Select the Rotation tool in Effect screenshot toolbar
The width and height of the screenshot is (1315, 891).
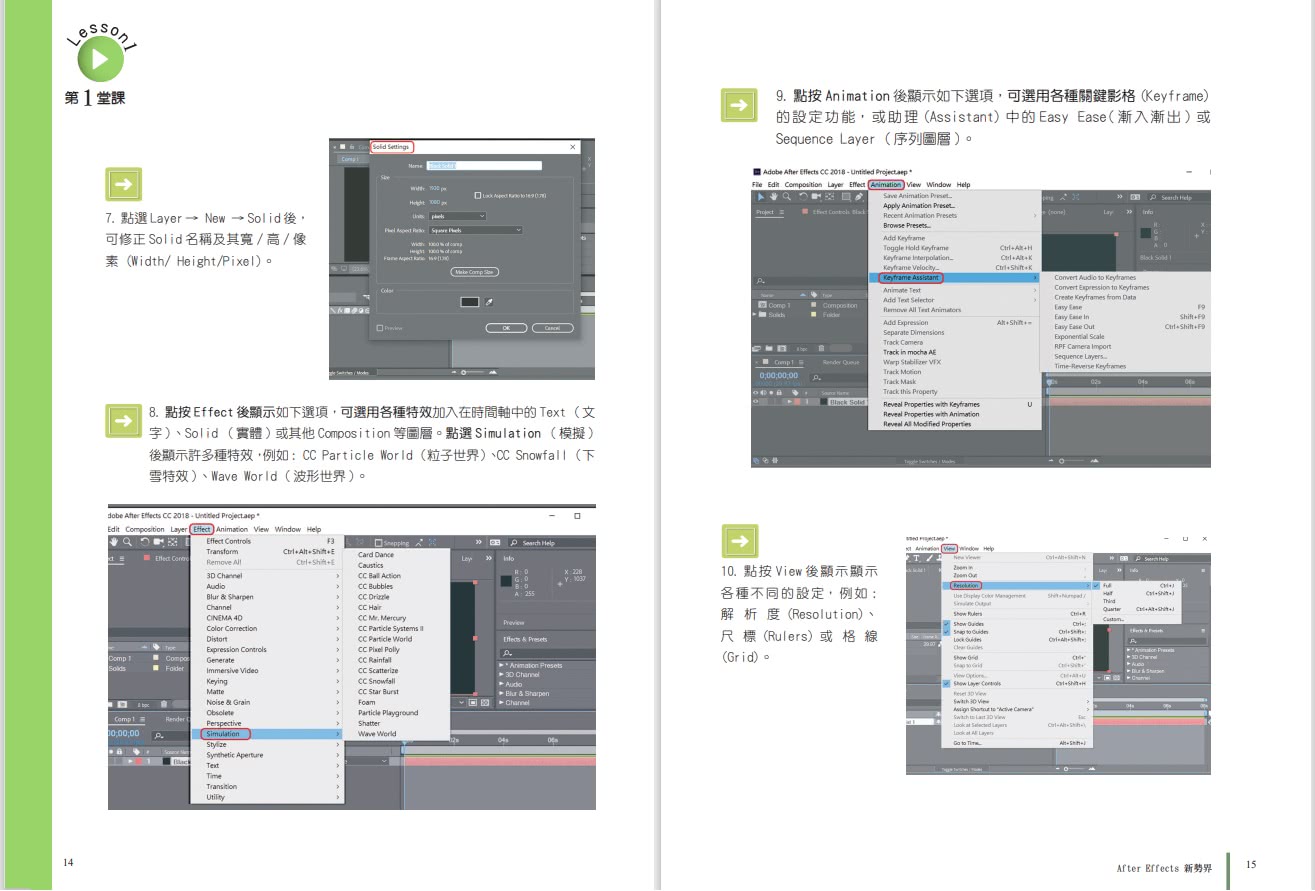coord(145,542)
